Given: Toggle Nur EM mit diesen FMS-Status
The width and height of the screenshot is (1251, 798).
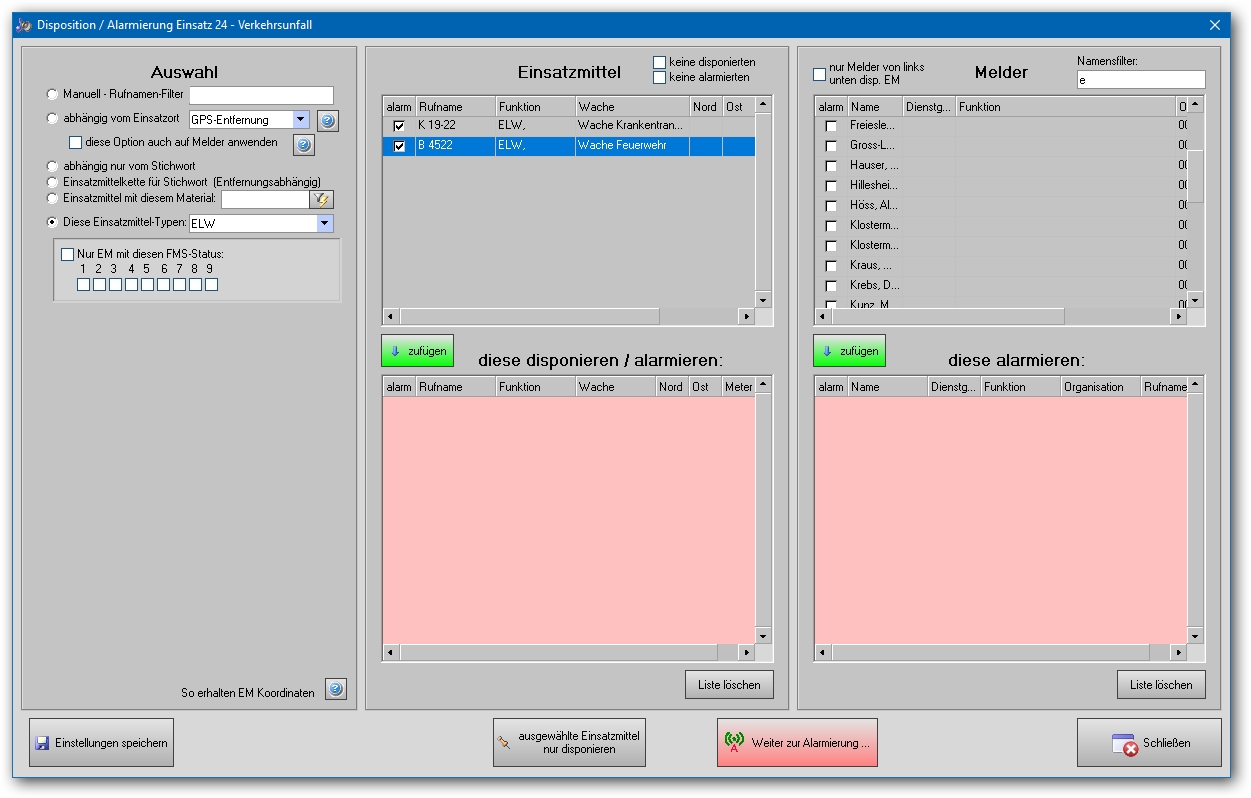Looking at the screenshot, I should pyautogui.click(x=68, y=254).
